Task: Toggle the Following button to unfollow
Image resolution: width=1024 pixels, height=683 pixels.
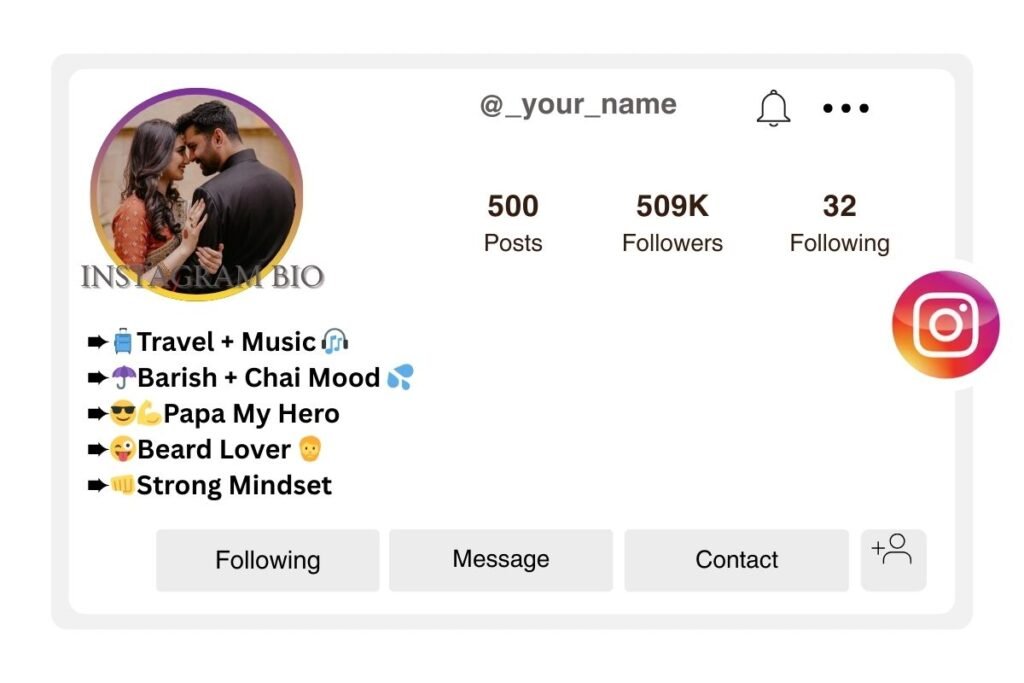Action: click(267, 560)
